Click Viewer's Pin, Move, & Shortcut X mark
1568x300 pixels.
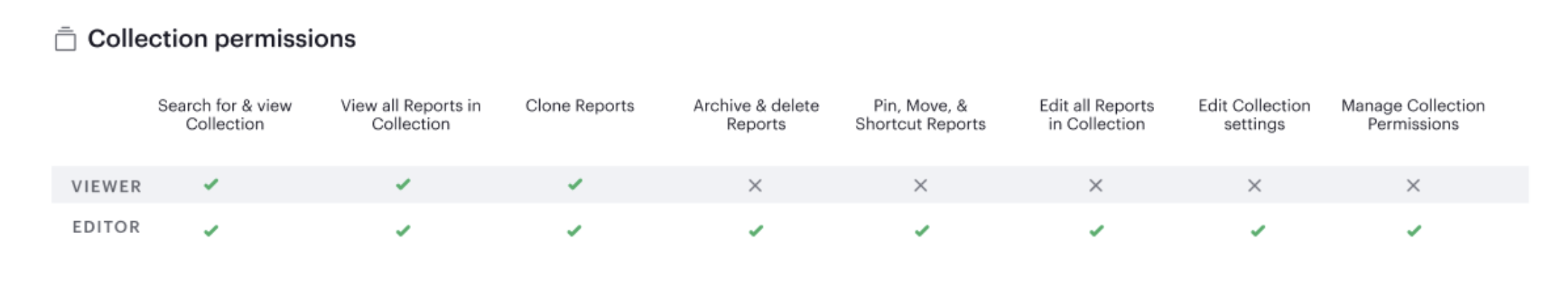[x=920, y=186]
